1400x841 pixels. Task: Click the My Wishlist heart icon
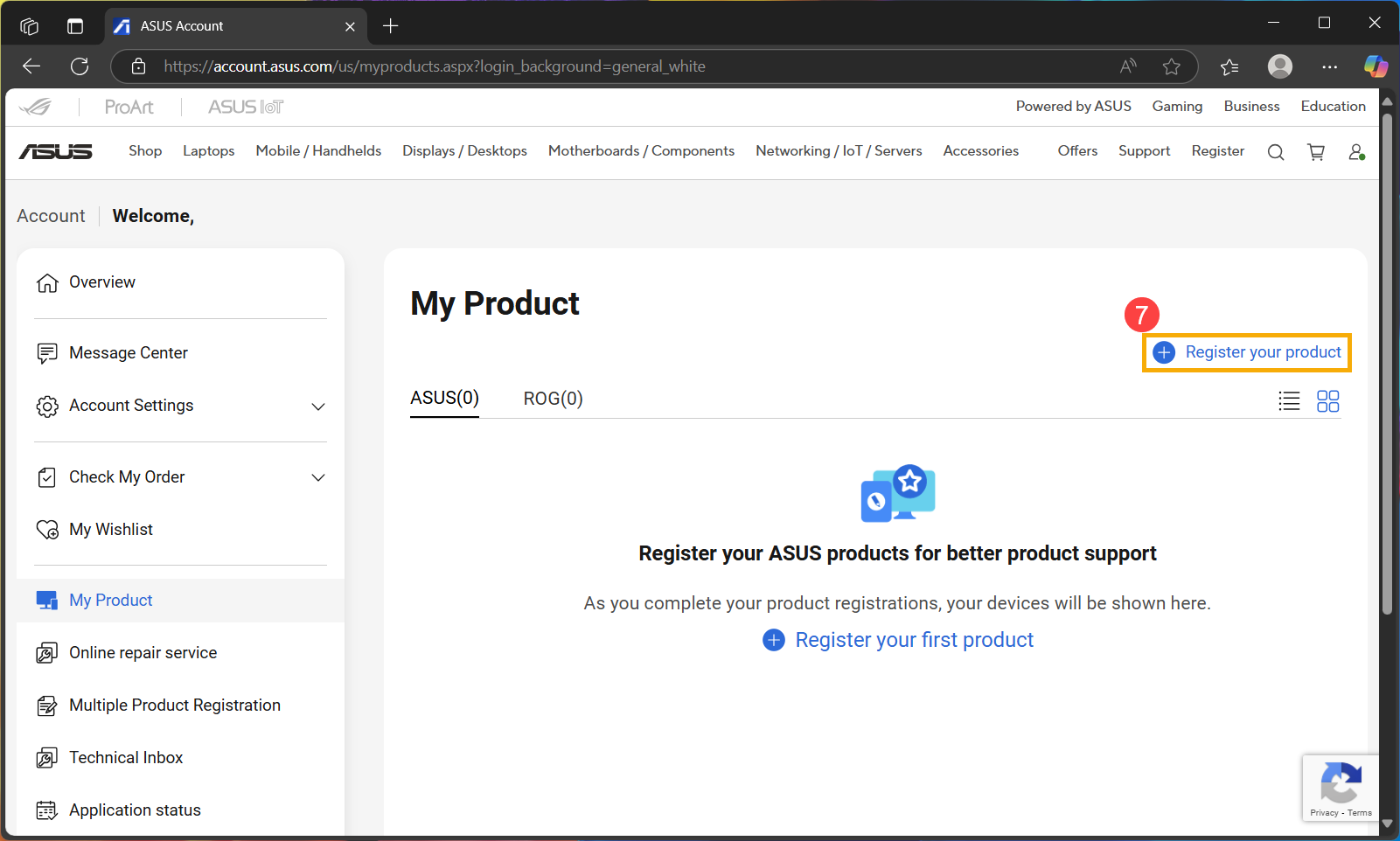click(47, 530)
